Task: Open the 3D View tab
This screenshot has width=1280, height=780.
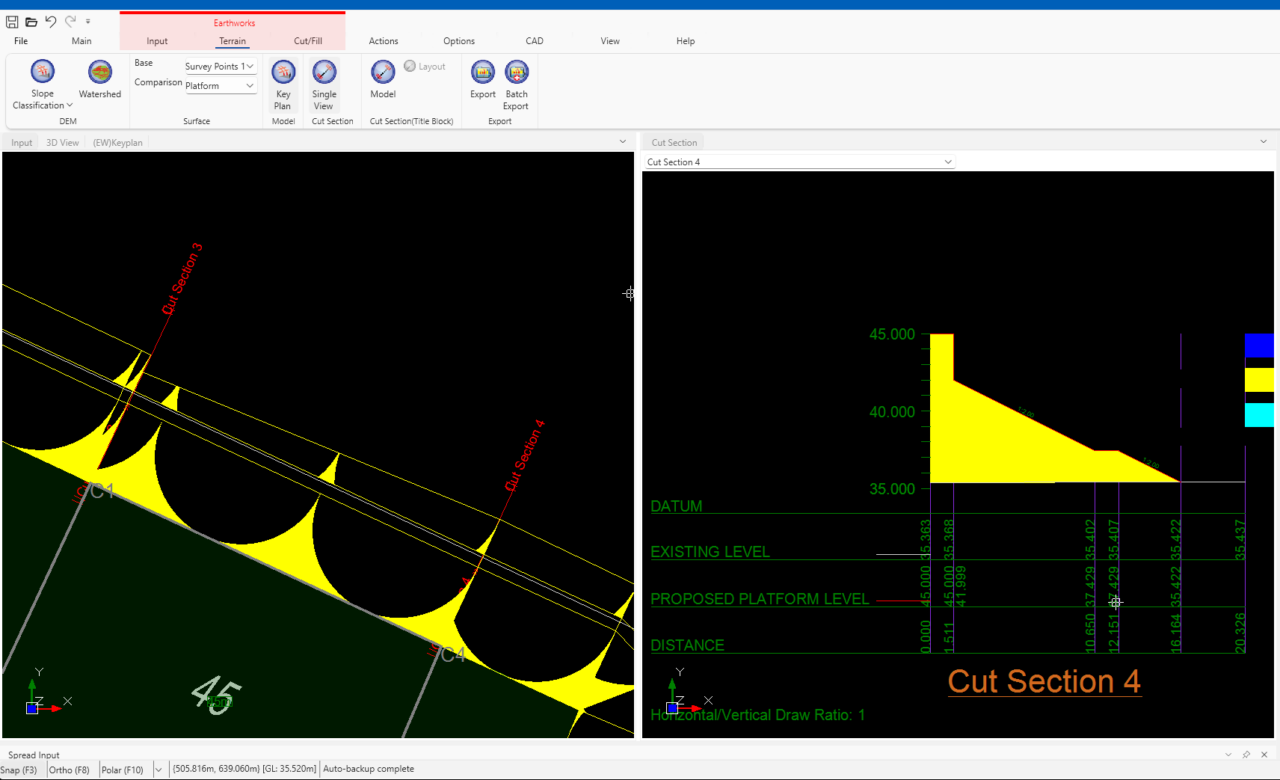Action: pos(62,142)
